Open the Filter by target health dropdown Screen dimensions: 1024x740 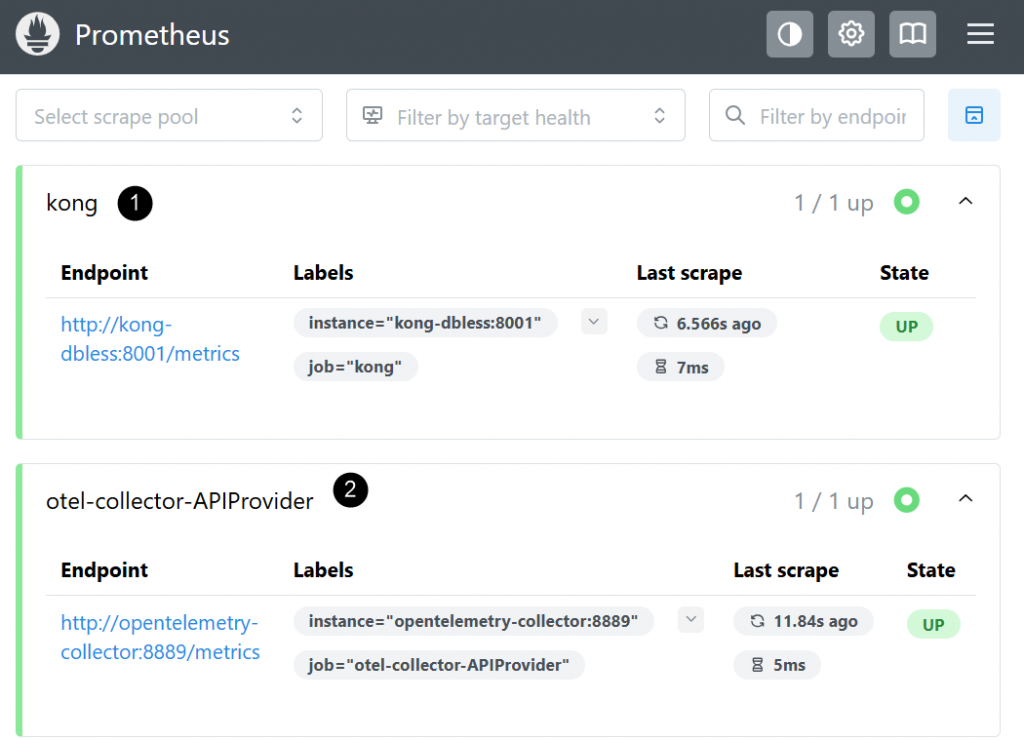[x=515, y=116]
